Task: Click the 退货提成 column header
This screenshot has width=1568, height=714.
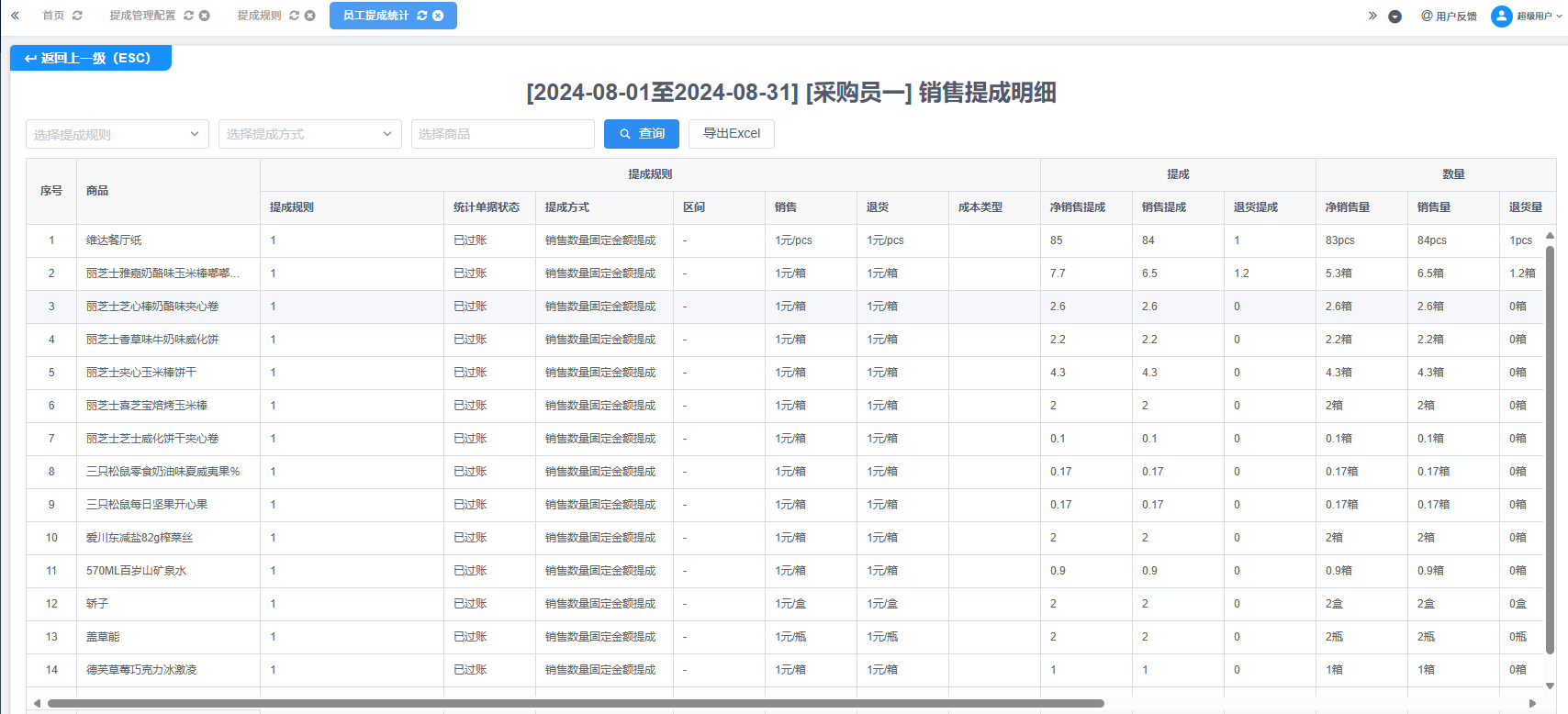Action: pos(1271,207)
